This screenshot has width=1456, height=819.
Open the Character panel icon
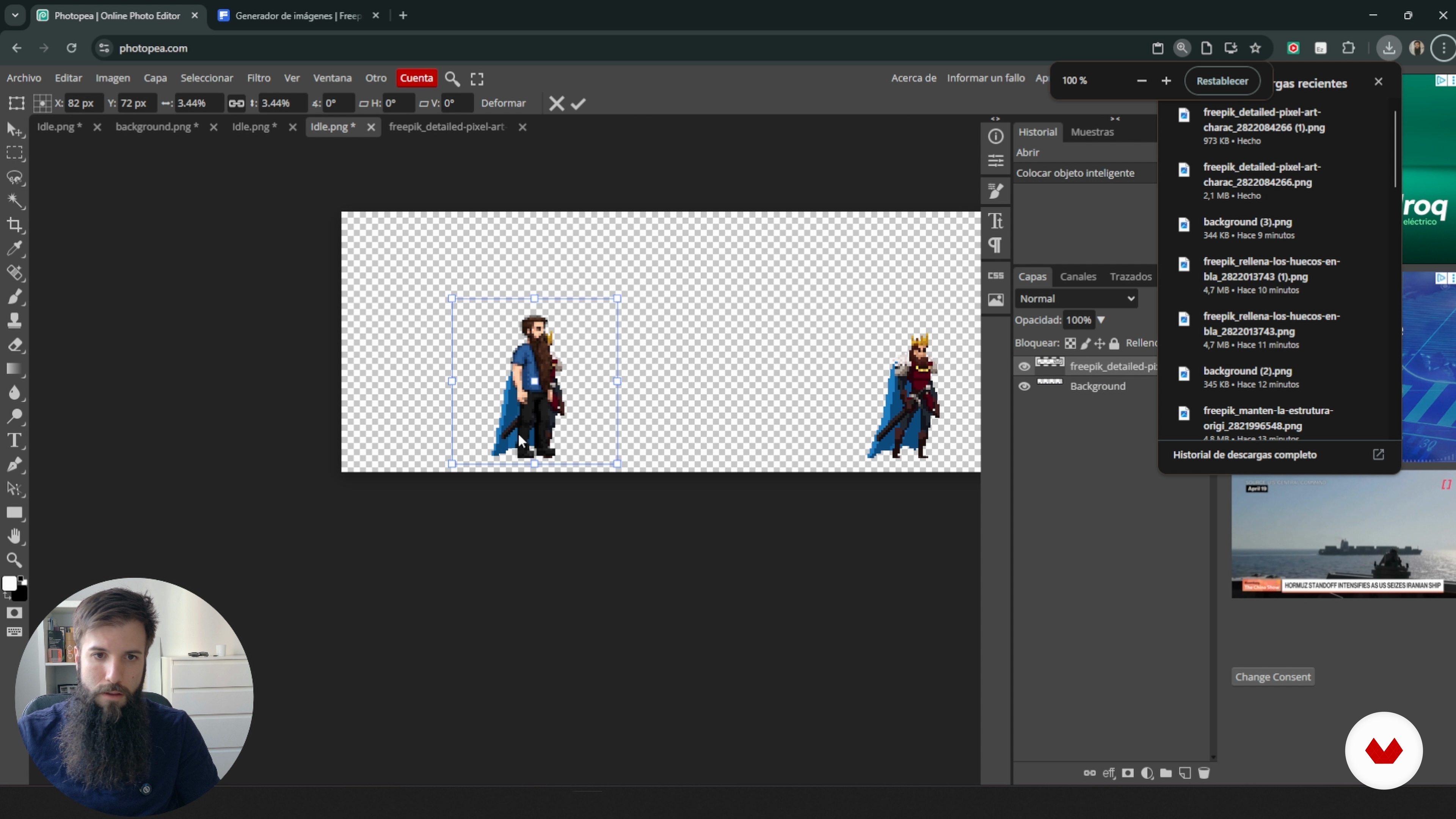tap(996, 220)
